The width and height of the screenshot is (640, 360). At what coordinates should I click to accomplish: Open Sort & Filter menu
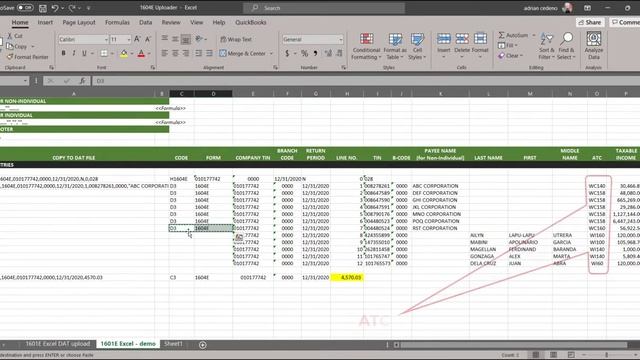(x=547, y=46)
